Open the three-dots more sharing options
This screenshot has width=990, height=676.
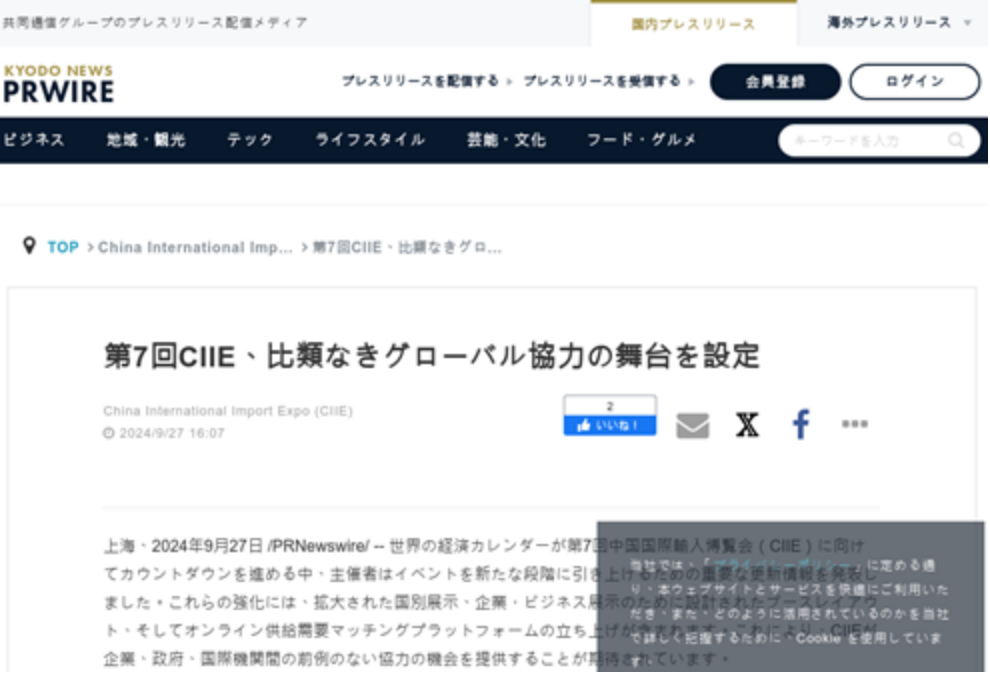pos(855,424)
